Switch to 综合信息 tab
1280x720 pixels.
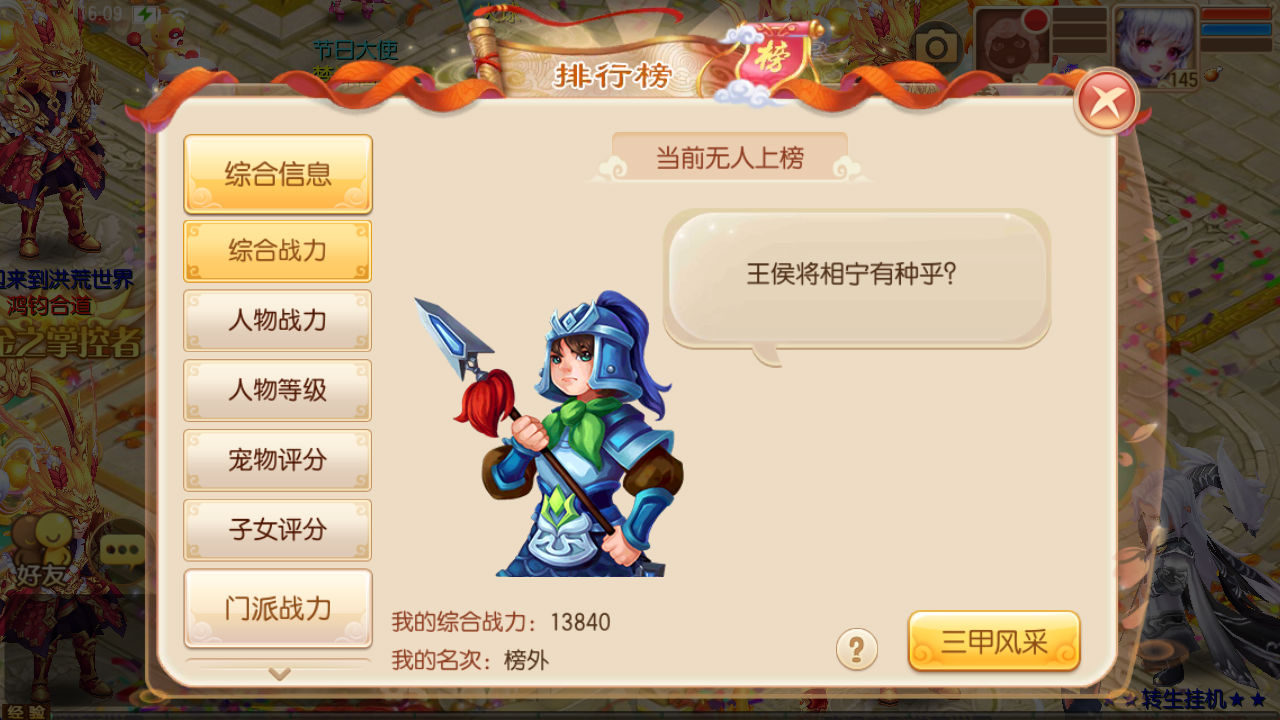pos(278,174)
